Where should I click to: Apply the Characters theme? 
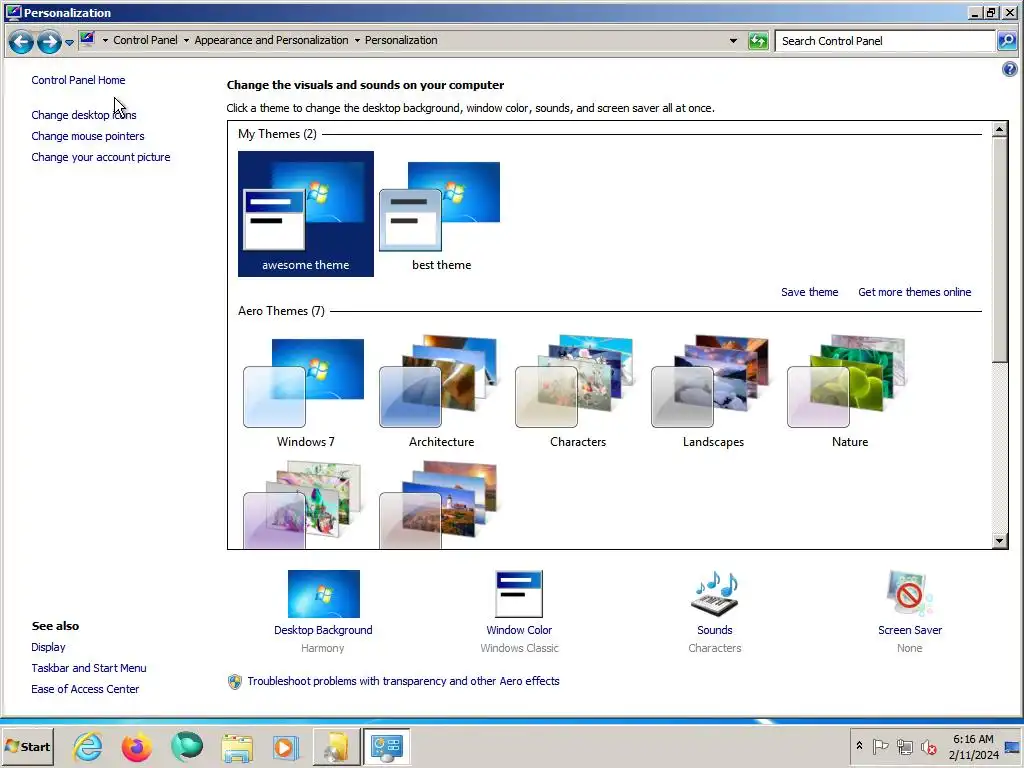pos(577,391)
